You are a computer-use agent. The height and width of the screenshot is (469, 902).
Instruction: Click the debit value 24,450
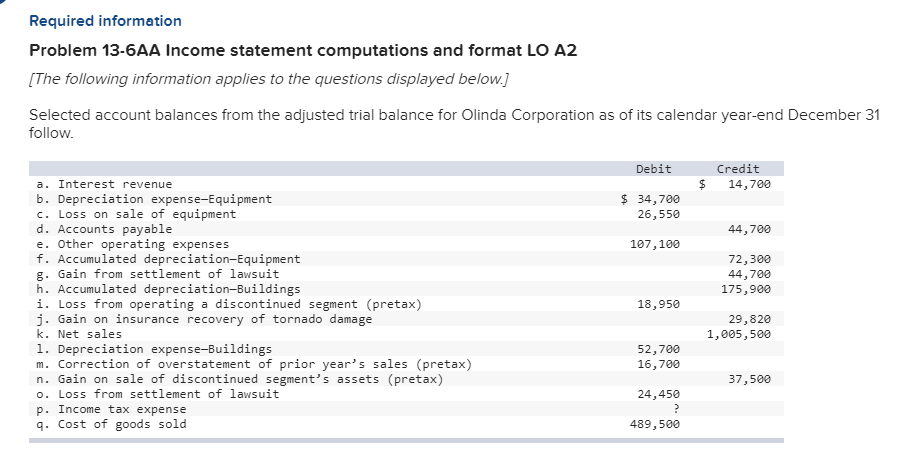(x=658, y=394)
